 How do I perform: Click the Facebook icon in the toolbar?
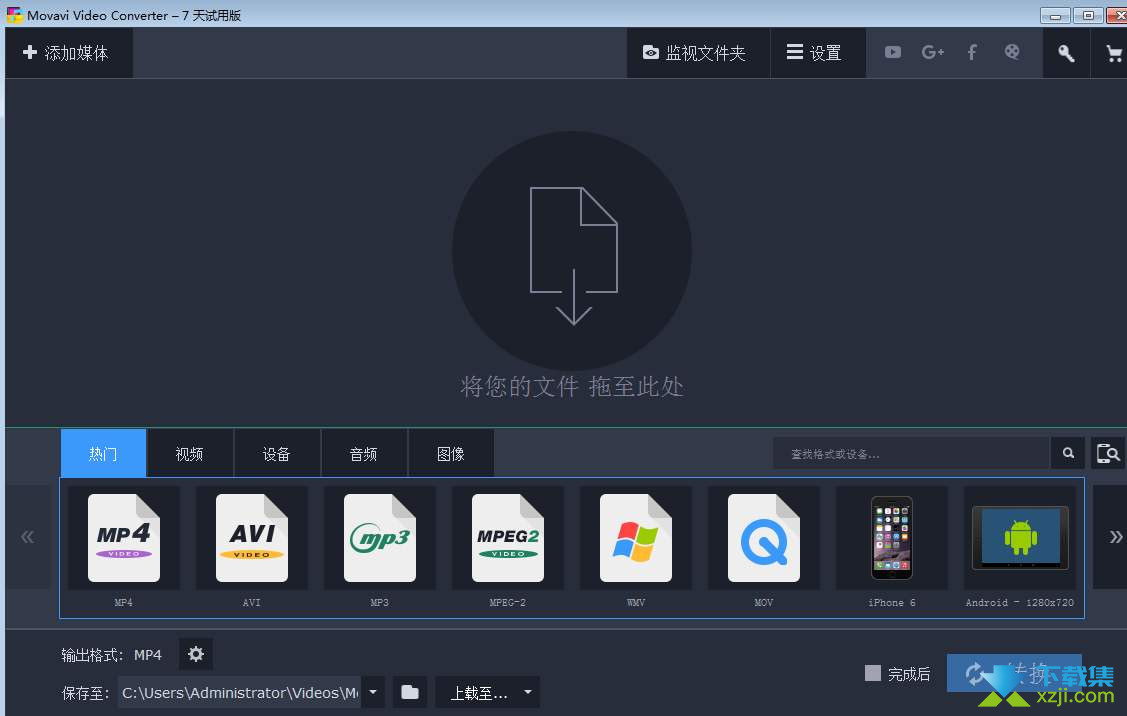click(972, 52)
